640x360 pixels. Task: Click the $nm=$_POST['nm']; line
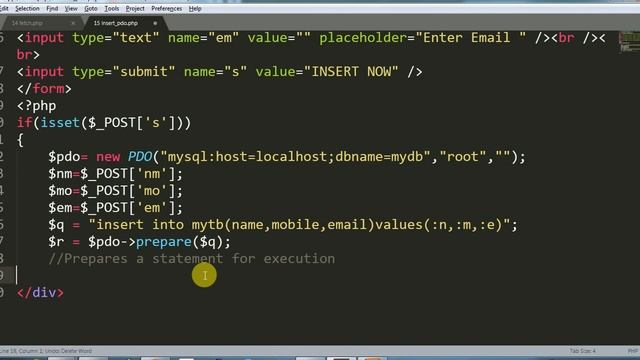(116, 174)
